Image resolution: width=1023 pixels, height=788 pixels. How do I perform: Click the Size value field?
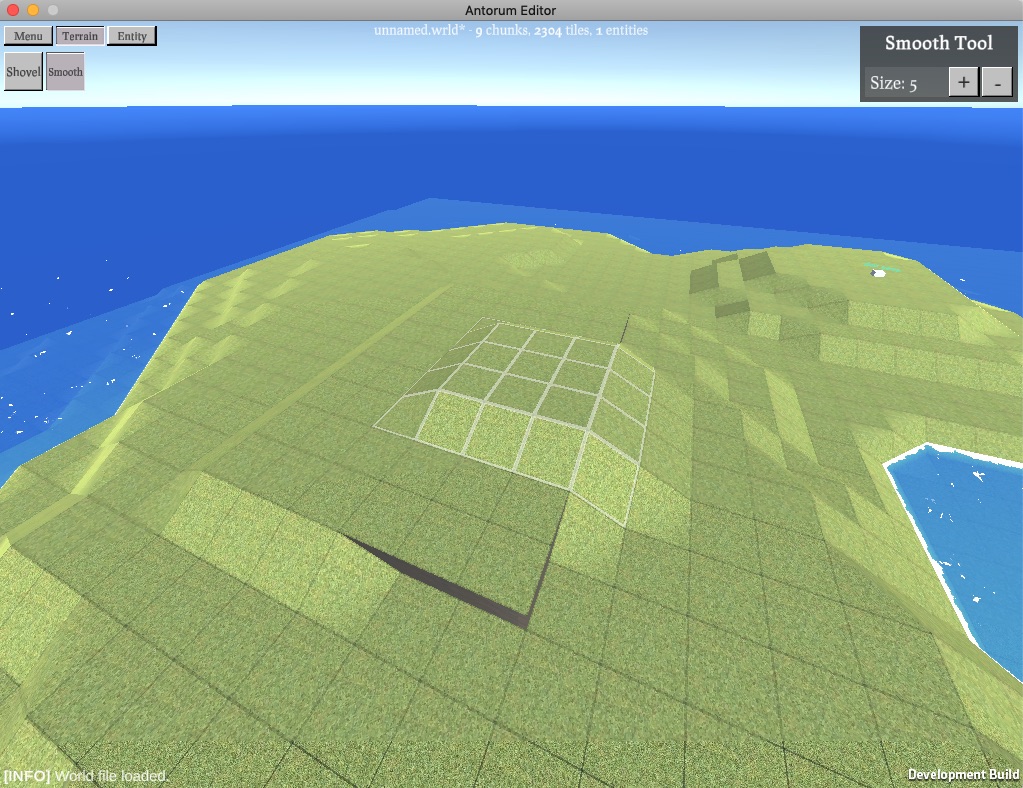pos(905,83)
